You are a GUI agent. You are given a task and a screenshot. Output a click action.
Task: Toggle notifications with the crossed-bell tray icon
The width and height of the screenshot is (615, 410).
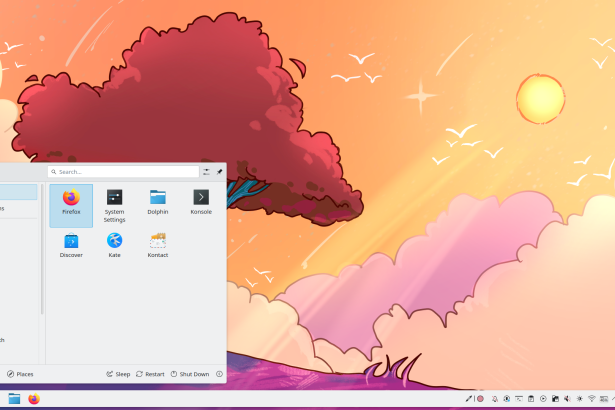[493, 399]
